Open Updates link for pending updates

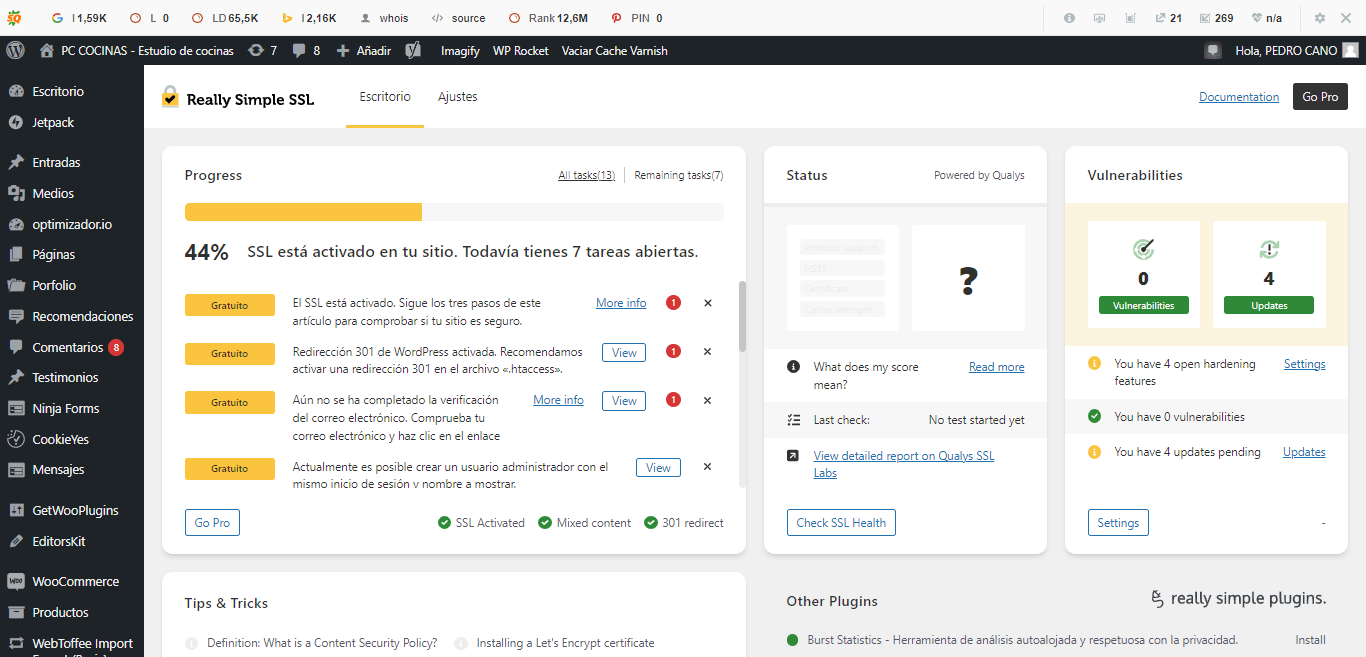[x=1304, y=452]
